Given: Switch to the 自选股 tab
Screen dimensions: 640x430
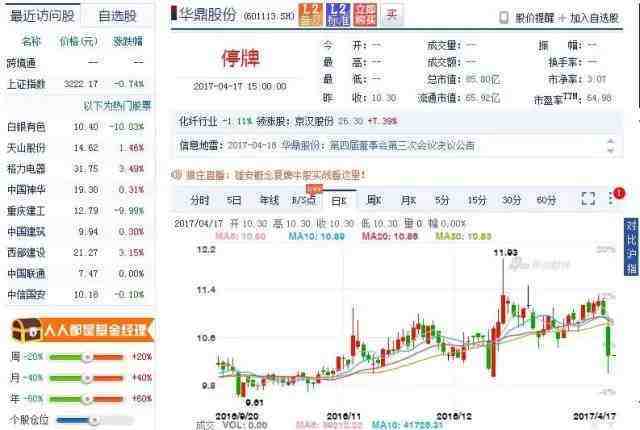Looking at the screenshot, I should pos(118,16).
